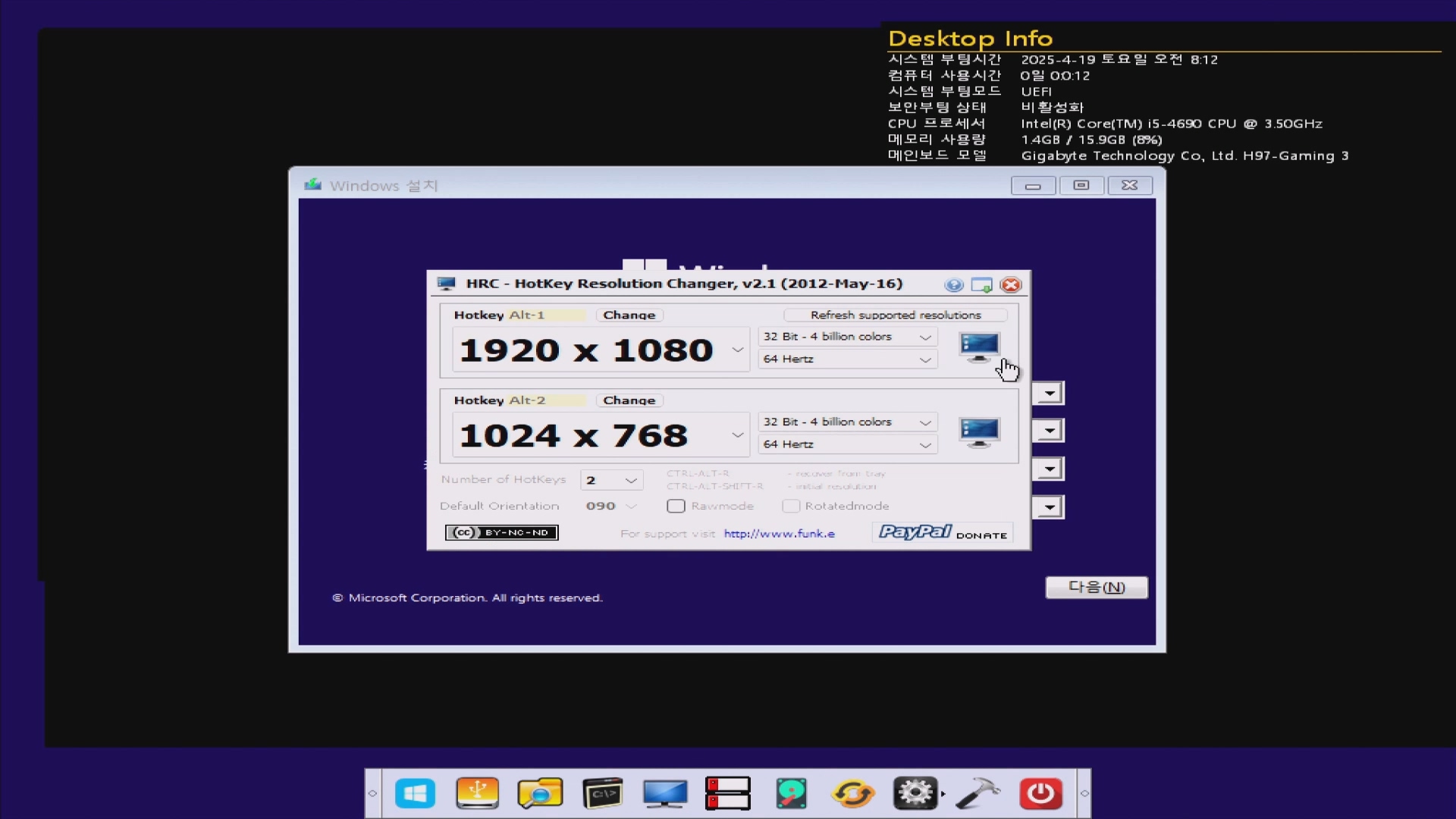Click the 다음(N) next button
Screen dimensions: 1456x819
[1096, 588]
